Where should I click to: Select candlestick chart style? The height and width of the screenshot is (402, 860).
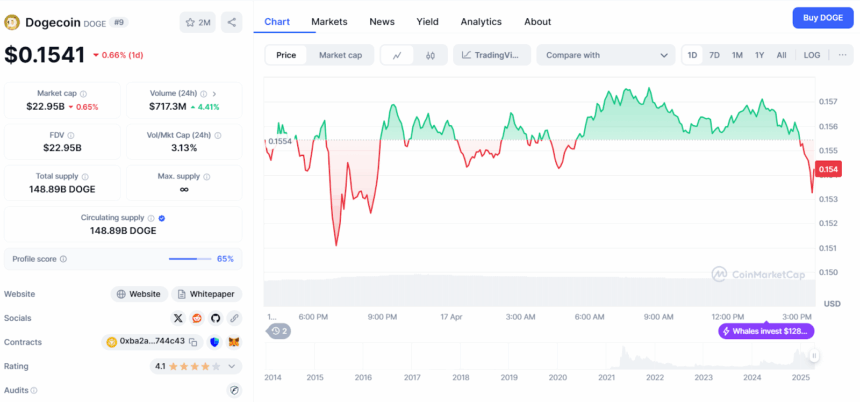point(430,55)
